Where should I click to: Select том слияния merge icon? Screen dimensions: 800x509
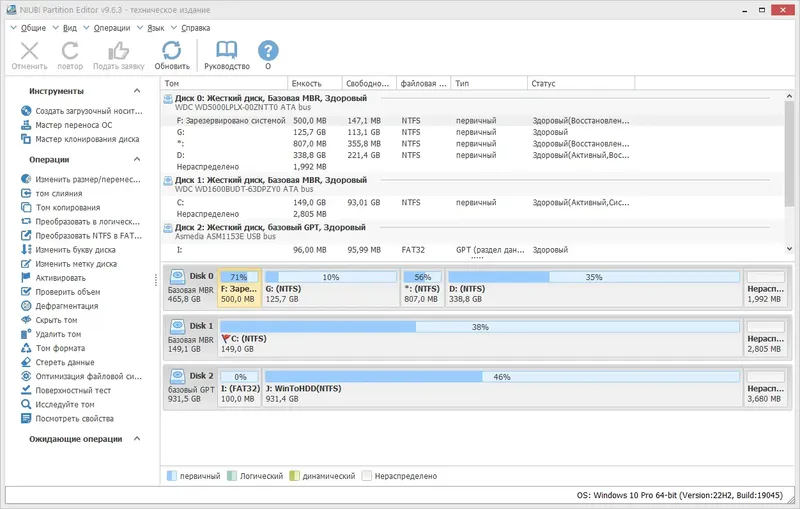click(x=26, y=193)
